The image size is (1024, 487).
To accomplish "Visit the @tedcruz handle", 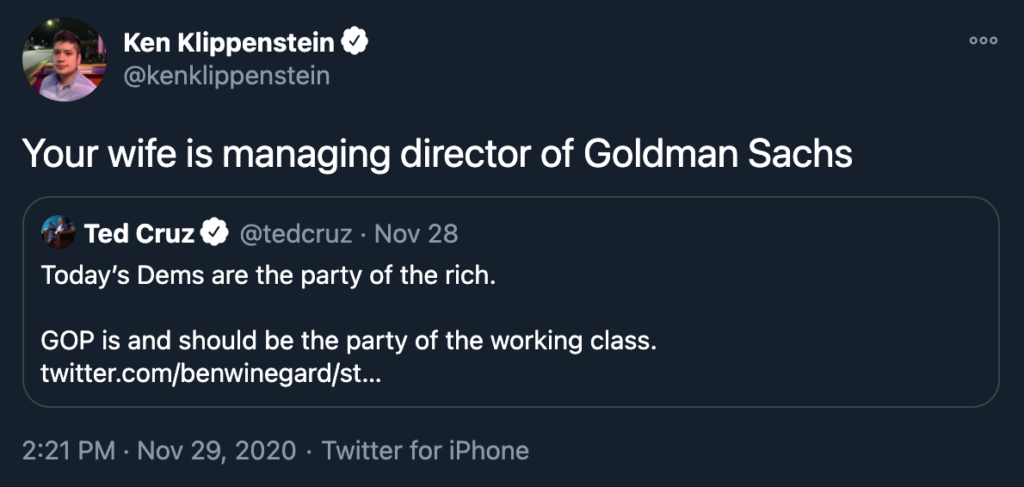I will pos(294,234).
